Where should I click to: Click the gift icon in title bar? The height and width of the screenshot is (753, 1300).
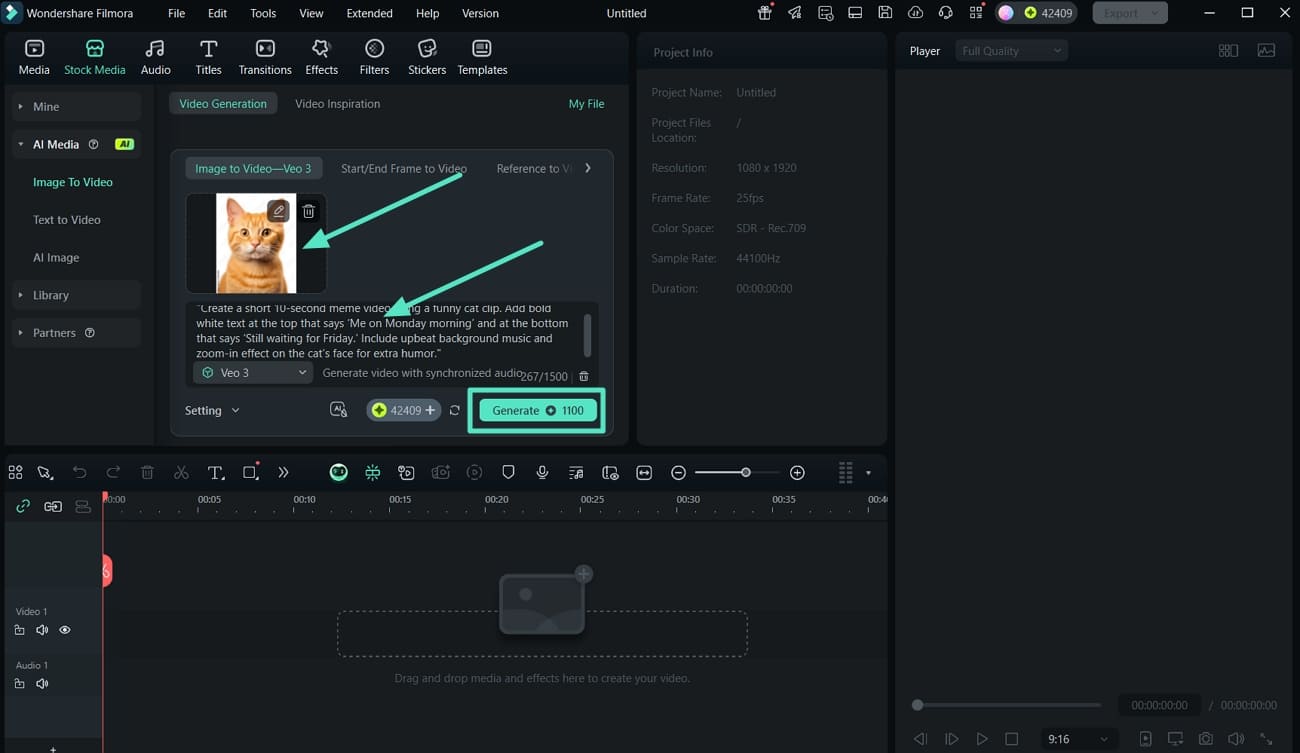(765, 13)
